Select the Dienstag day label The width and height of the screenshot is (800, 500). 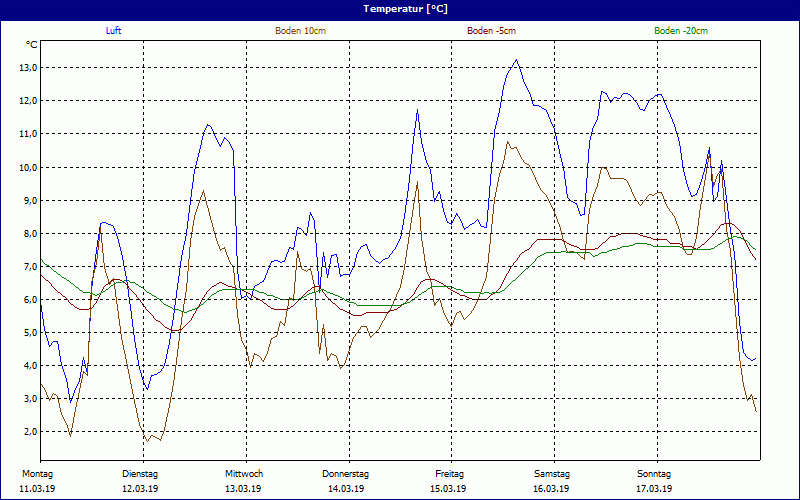pos(140,473)
